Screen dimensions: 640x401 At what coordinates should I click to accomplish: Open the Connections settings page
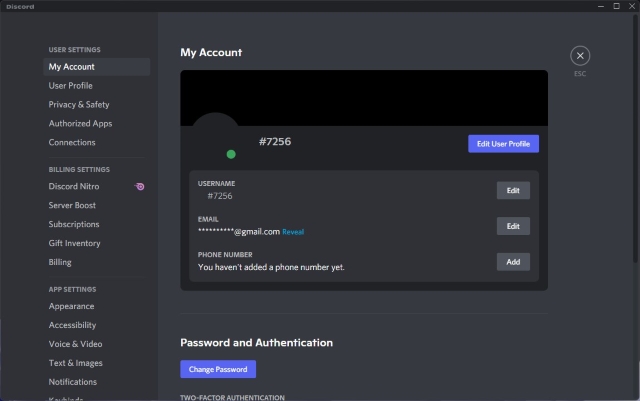pos(97,143)
